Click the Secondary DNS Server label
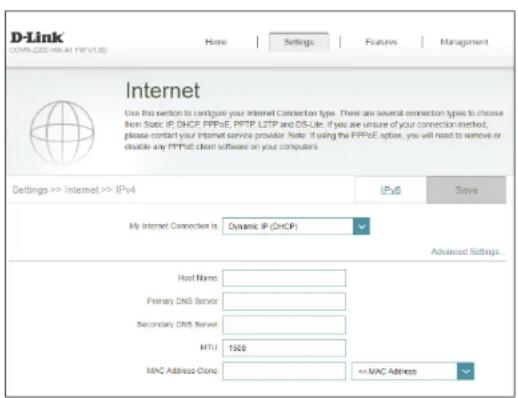This screenshot has width=518, height=398. tap(177, 324)
